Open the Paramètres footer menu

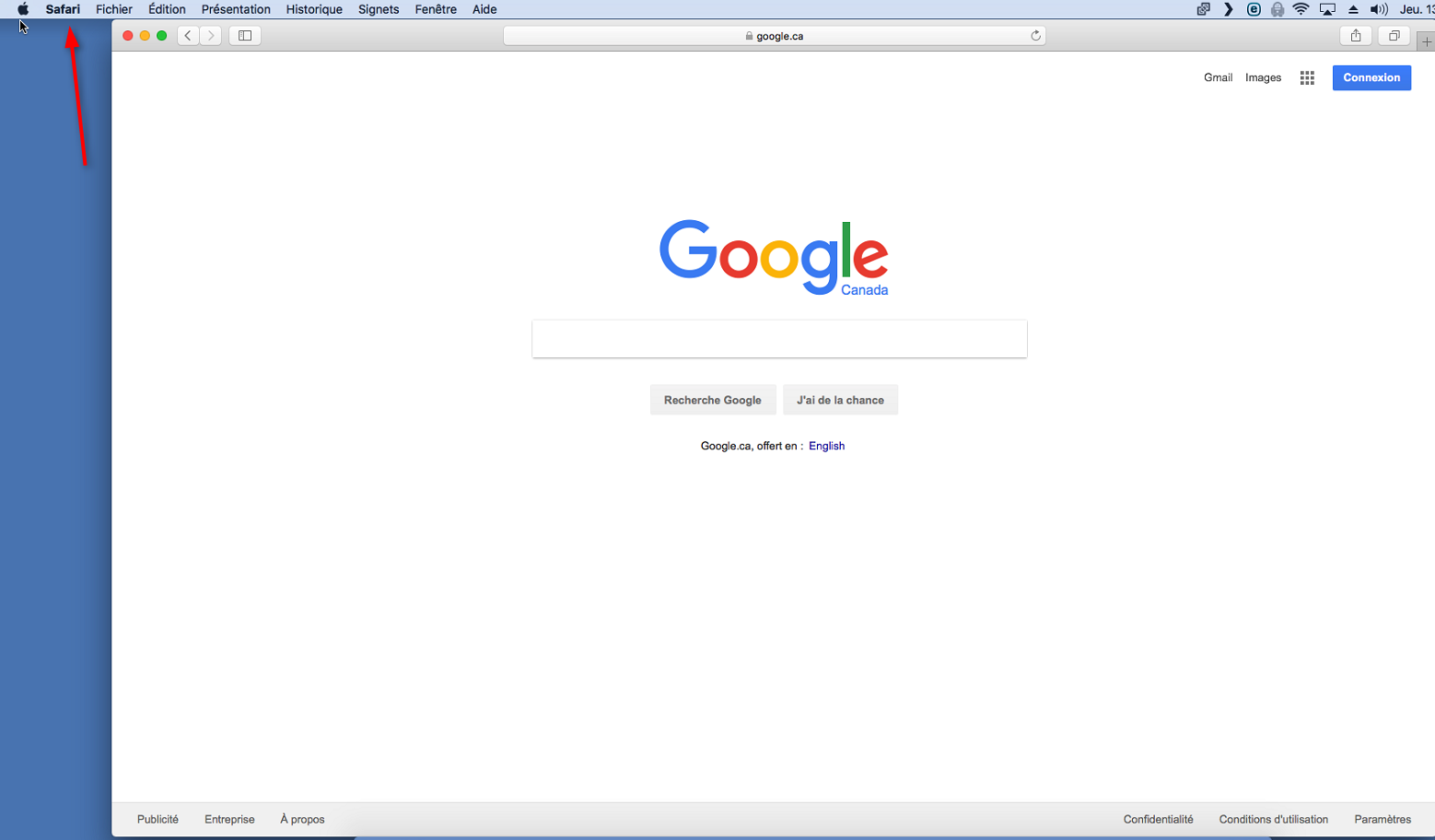coord(1382,819)
